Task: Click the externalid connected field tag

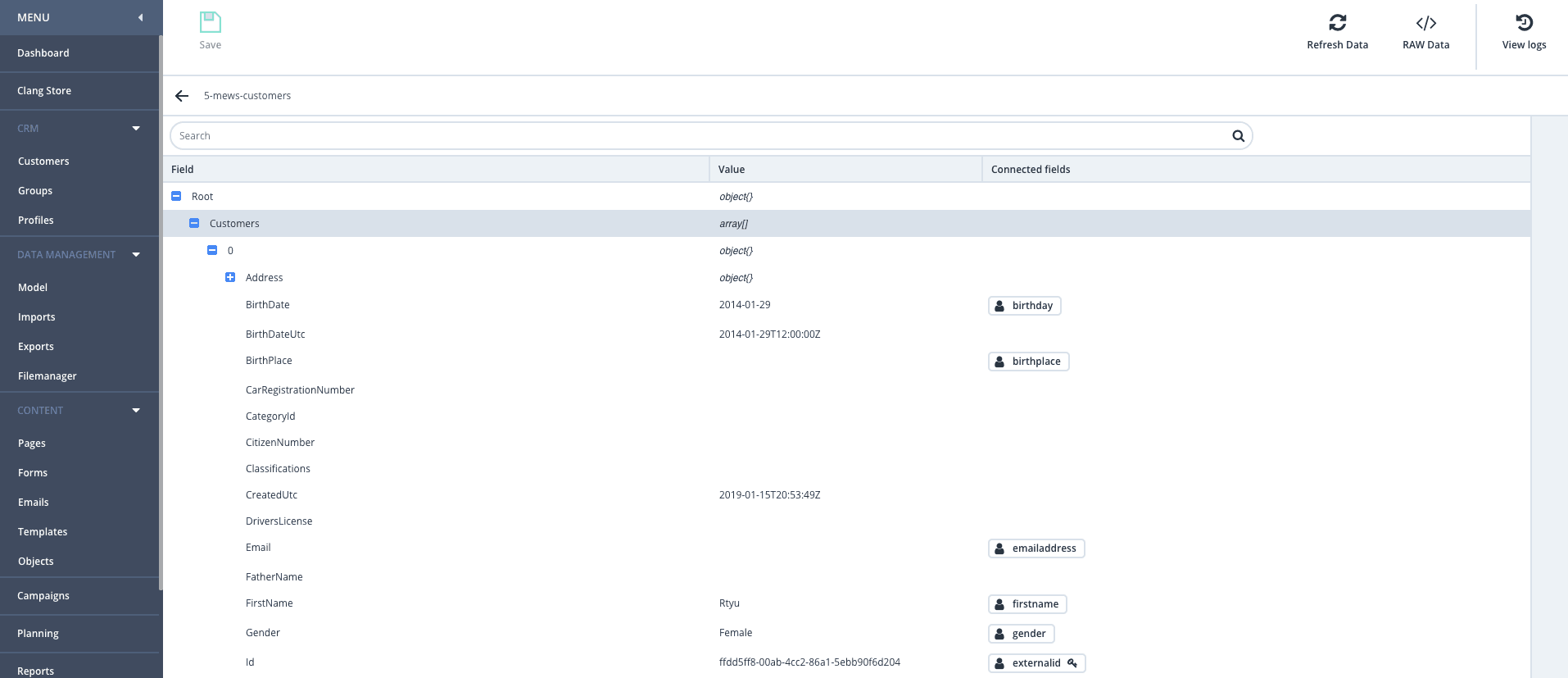Action: coord(1037,663)
